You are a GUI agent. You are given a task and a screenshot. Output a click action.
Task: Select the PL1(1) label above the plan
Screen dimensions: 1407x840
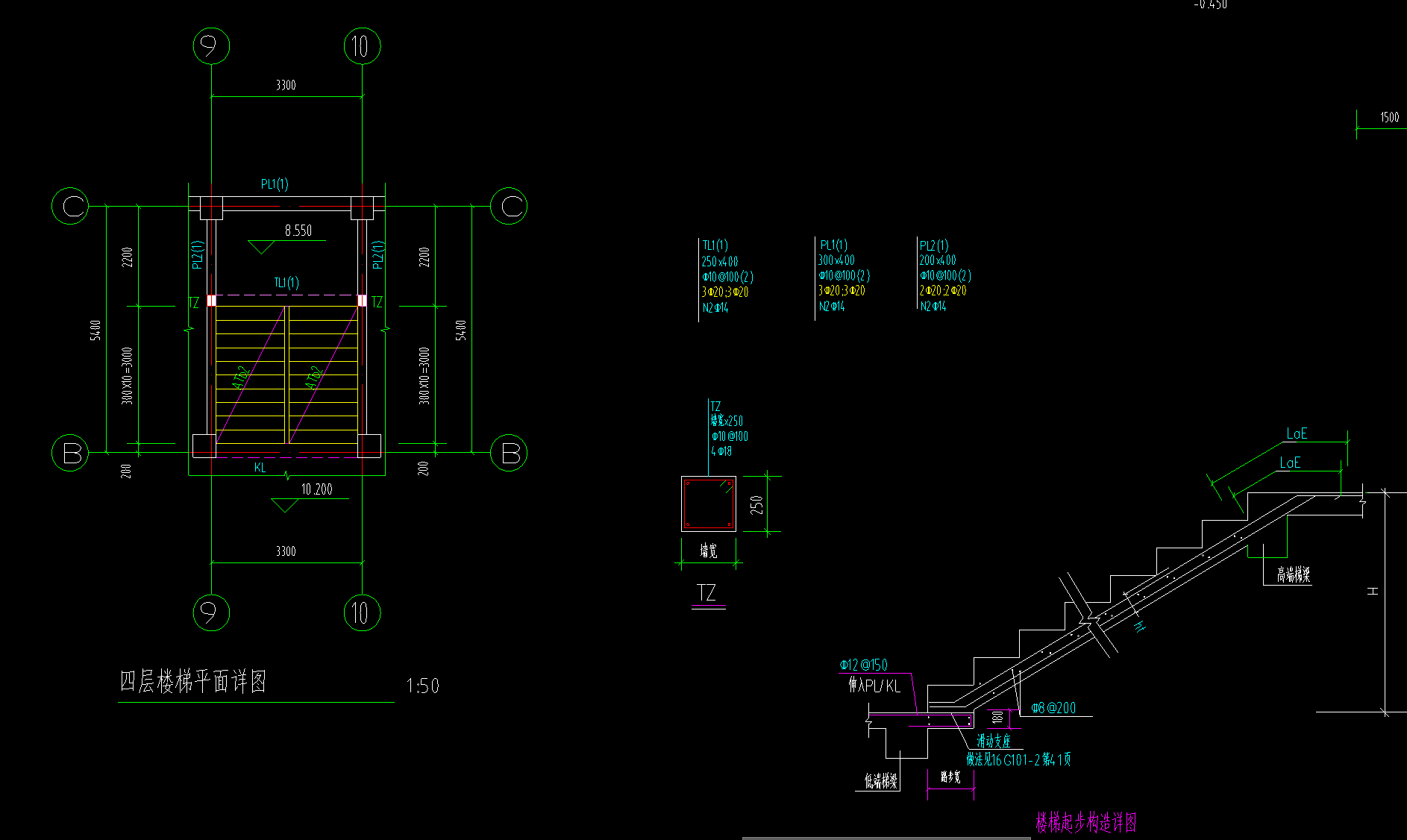point(275,184)
